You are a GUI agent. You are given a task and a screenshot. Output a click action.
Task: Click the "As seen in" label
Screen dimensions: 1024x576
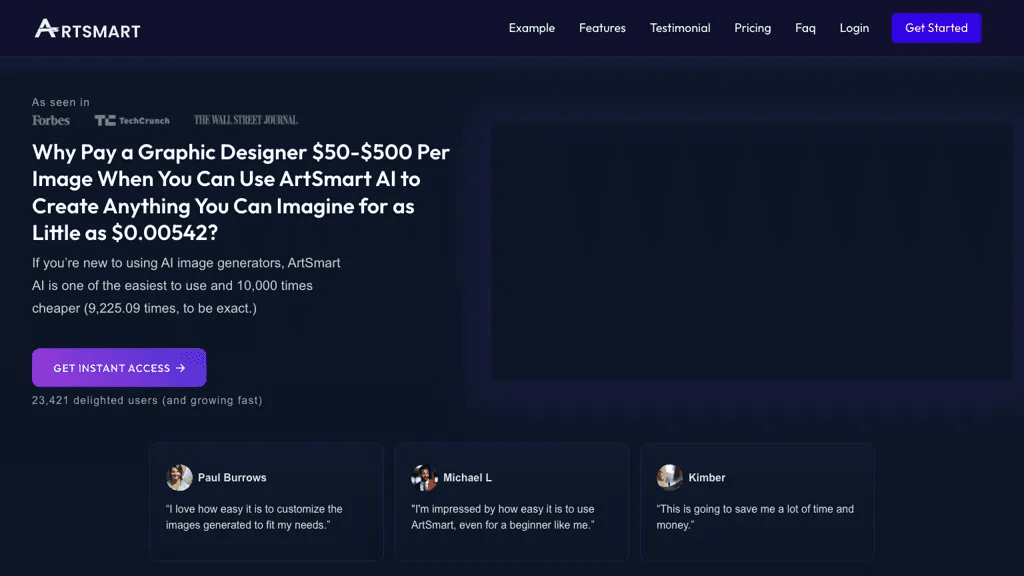coord(61,102)
